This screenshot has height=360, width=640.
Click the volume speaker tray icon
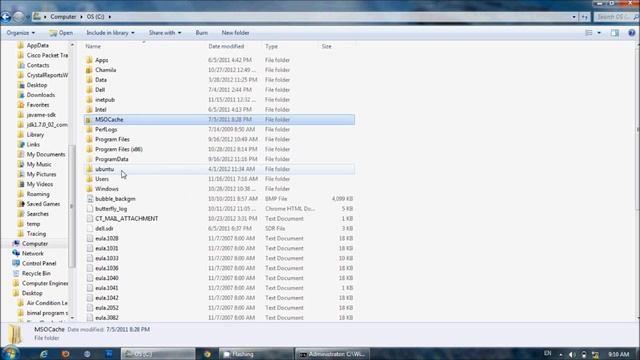click(572, 355)
